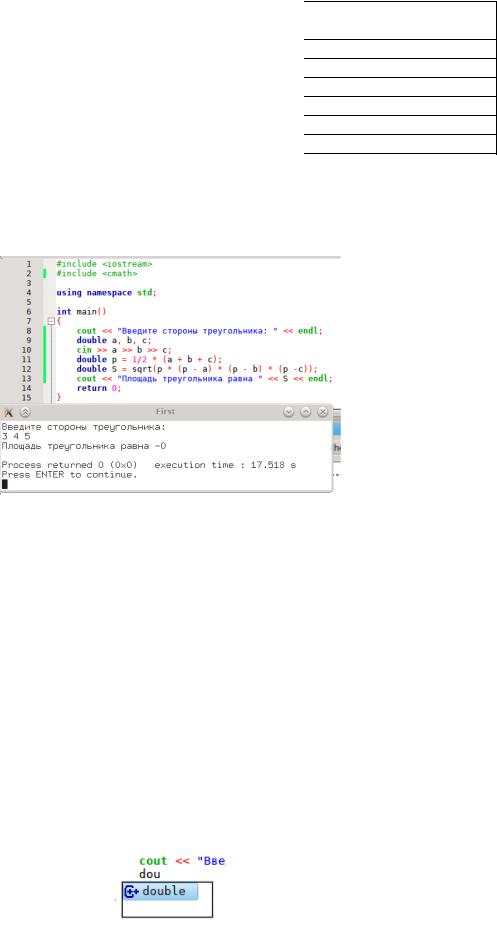Click the 'using namespace std;' line

[x=106, y=292]
